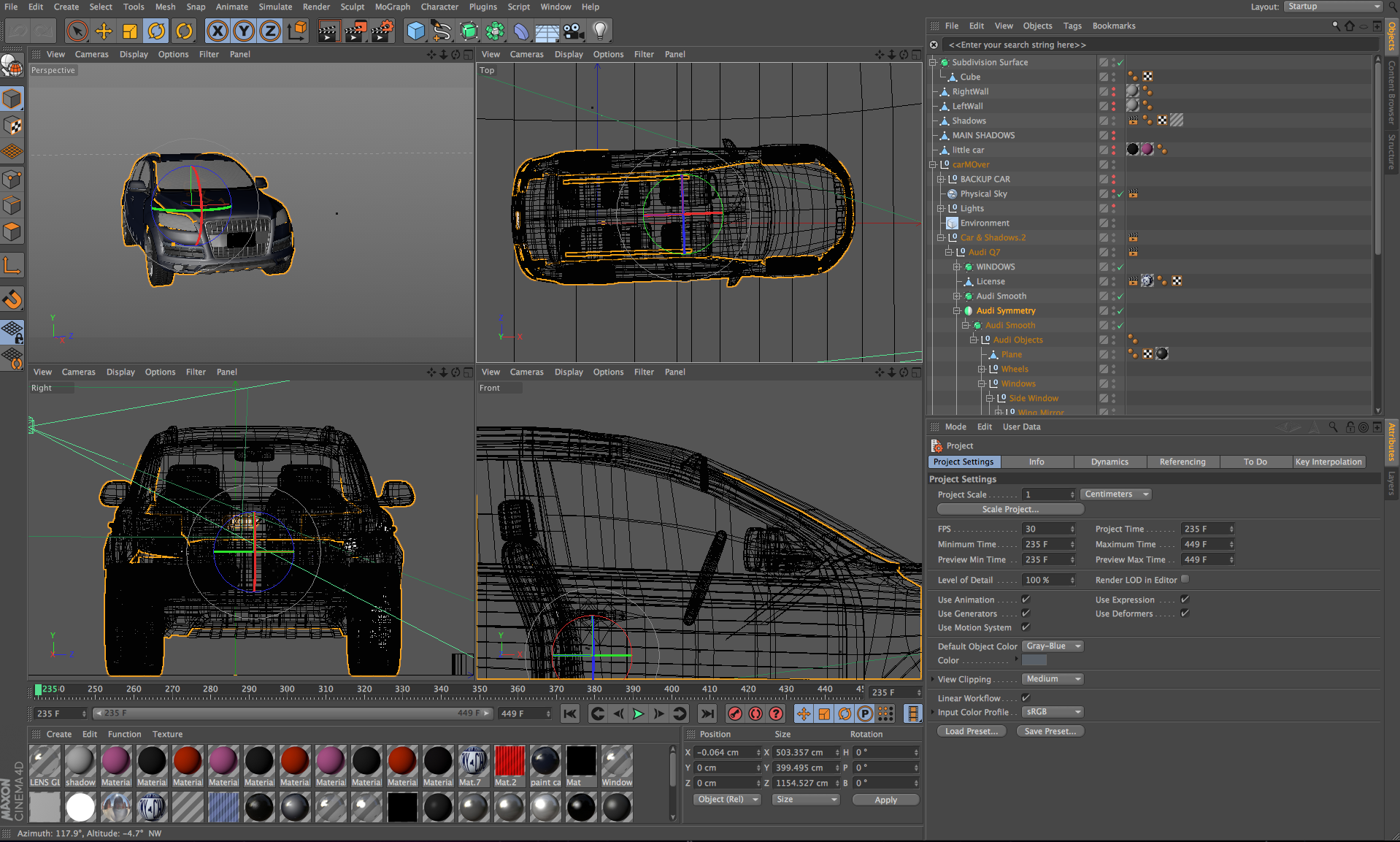The width and height of the screenshot is (1400, 842).
Task: Select the Texture mode icon
Action: pyautogui.click(x=12, y=126)
